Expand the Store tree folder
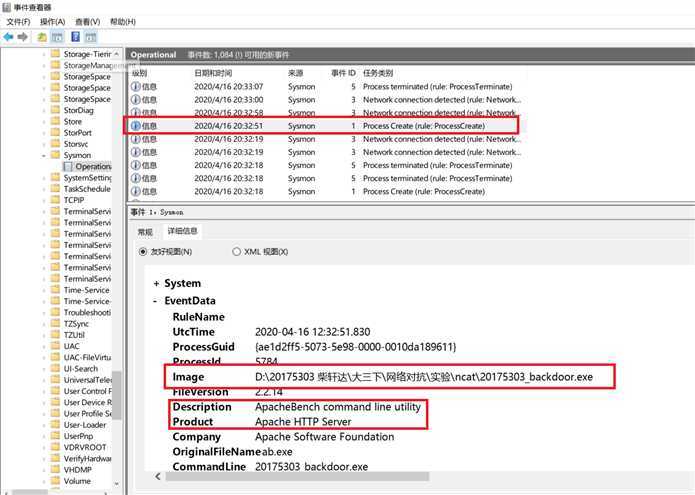 tap(44, 121)
